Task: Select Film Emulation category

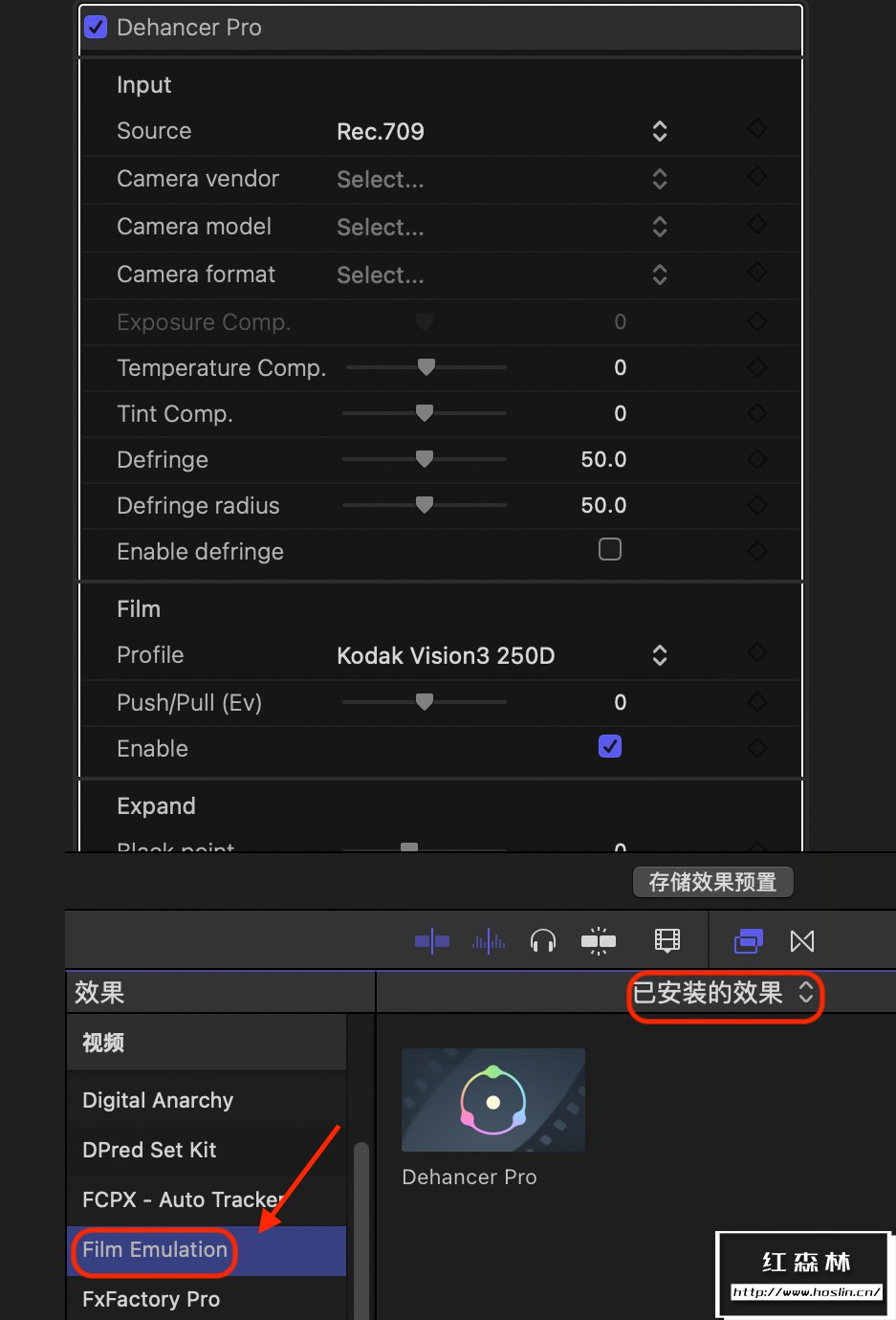Action: (x=207, y=1250)
